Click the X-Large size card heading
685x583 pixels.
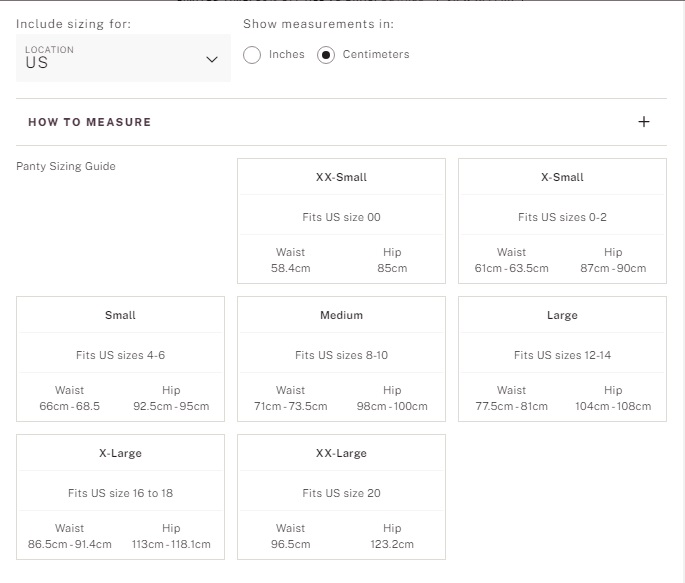pos(120,453)
